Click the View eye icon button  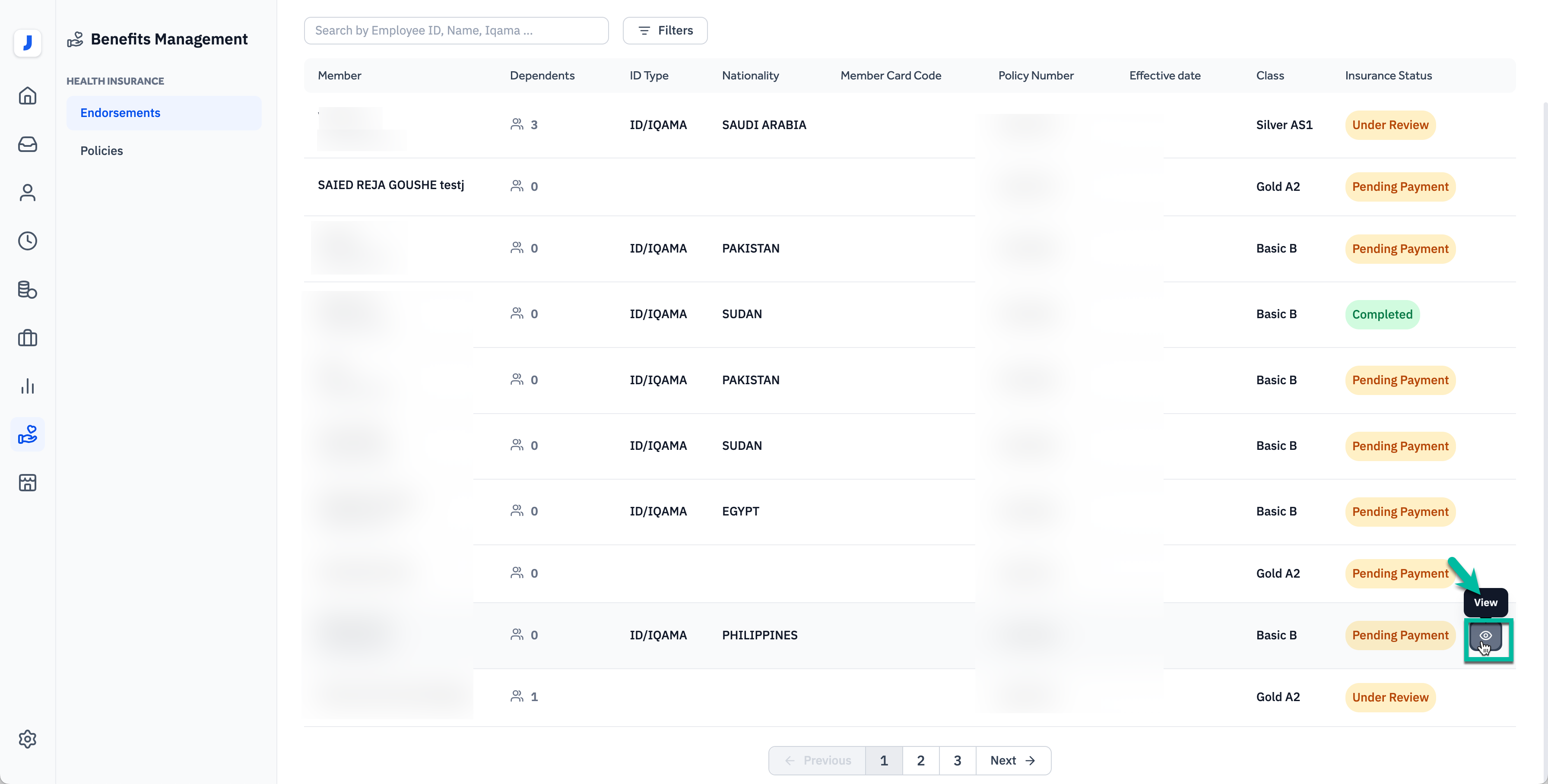tap(1485, 635)
